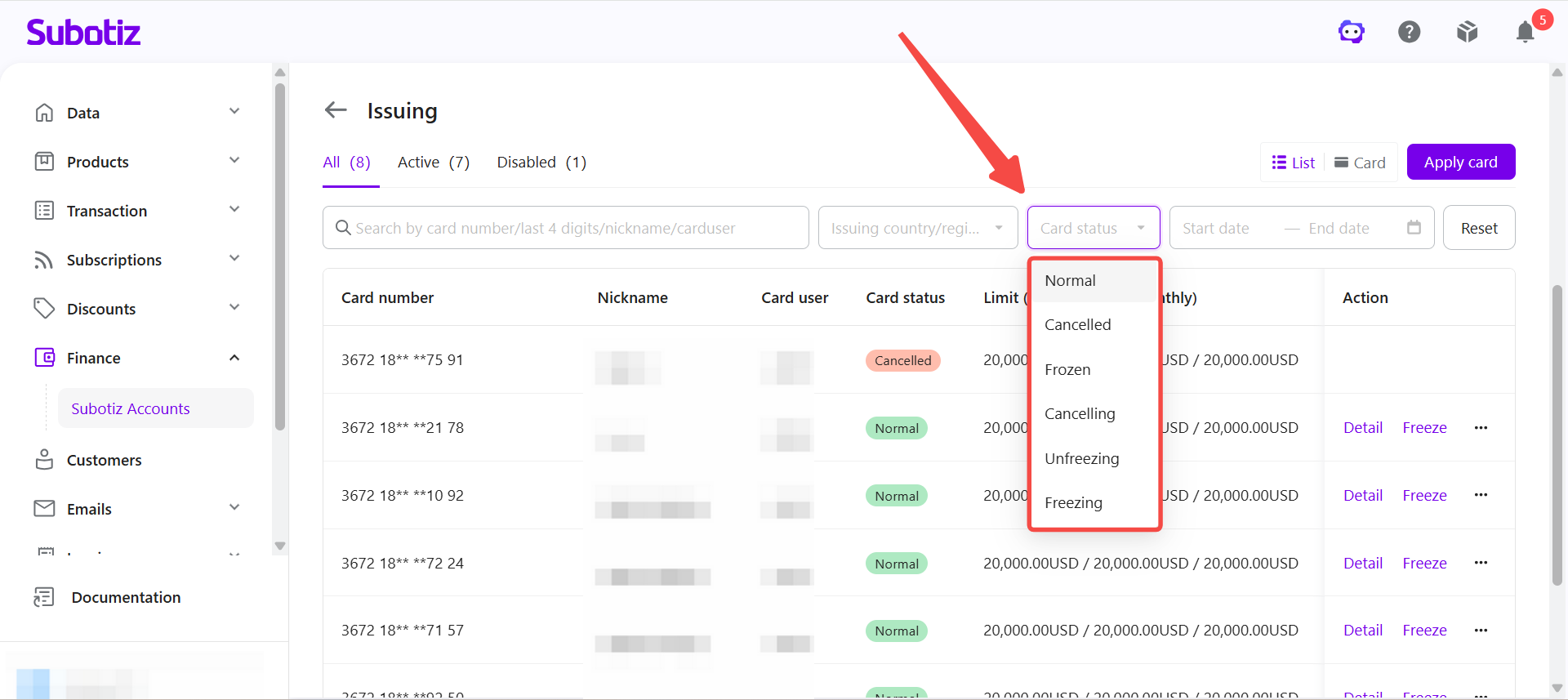Viewport: 1568px width, 700px height.
Task: Click the End date field
Action: (1339, 228)
